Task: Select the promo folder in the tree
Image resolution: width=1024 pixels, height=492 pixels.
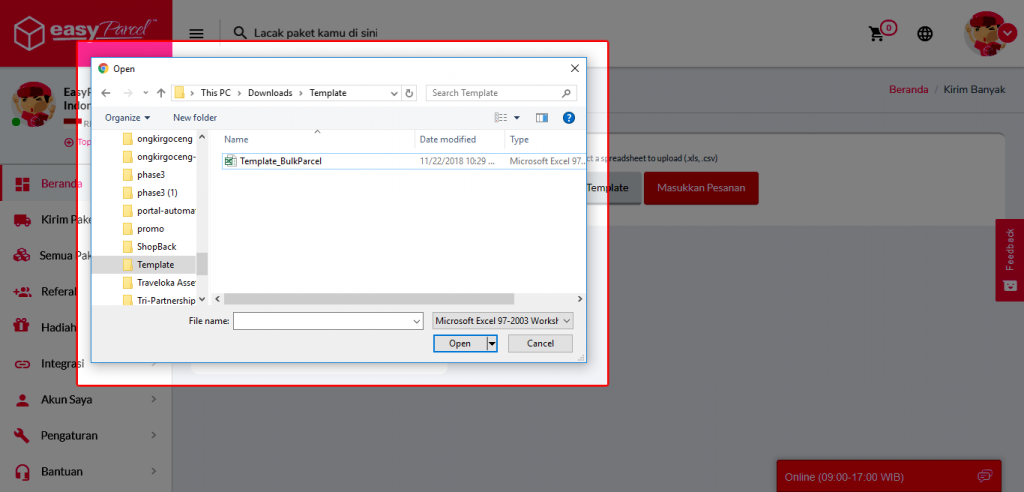Action: (x=150, y=229)
